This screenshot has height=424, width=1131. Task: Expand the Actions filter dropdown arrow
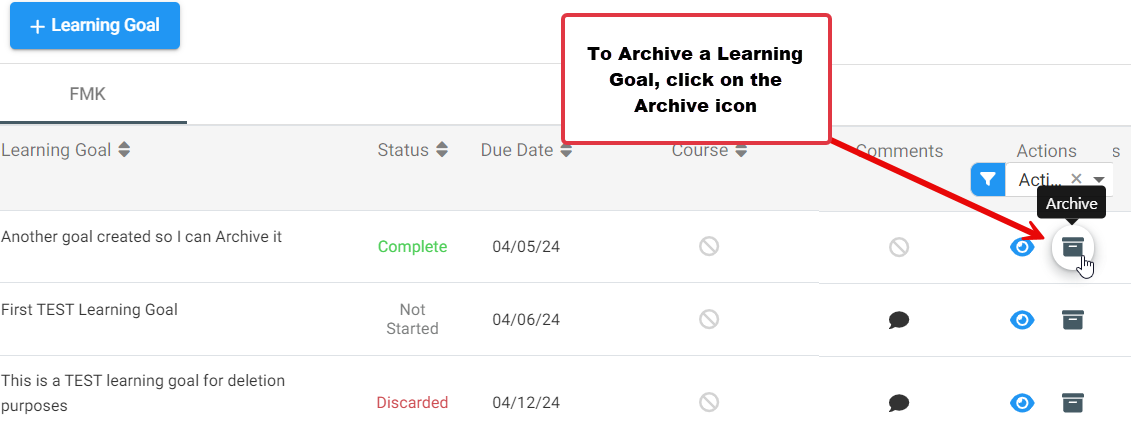pos(1099,179)
